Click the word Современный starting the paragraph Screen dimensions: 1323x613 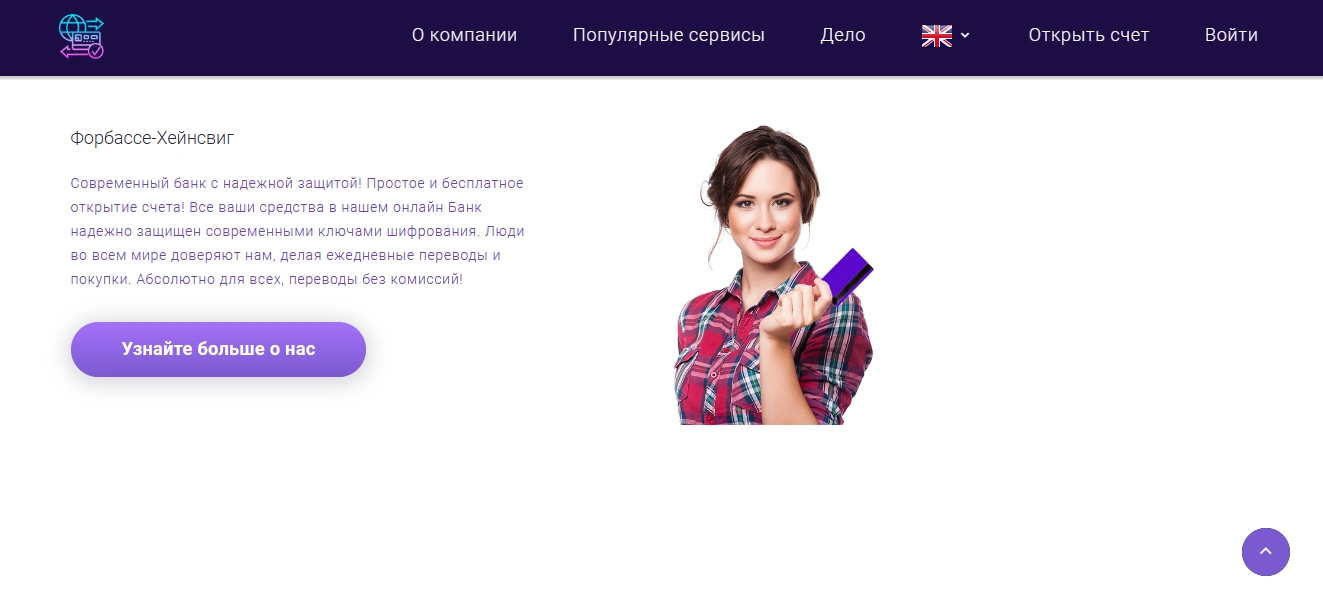(116, 184)
